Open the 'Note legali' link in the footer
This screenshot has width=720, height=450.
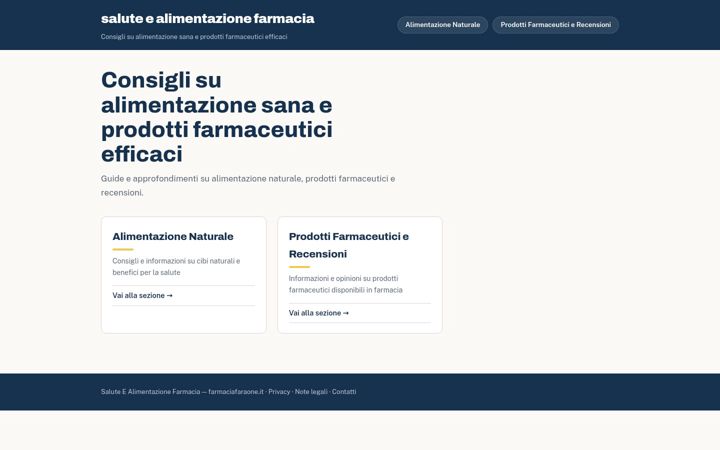[x=311, y=392]
